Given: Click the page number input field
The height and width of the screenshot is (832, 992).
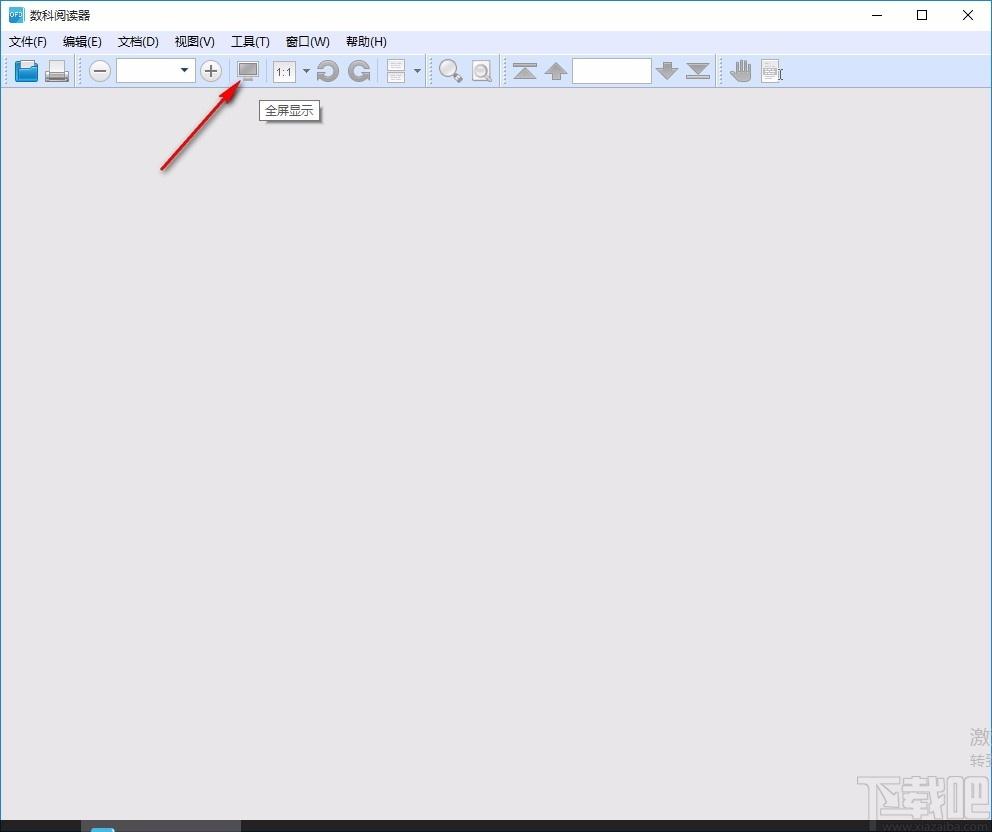Looking at the screenshot, I should click(x=612, y=71).
